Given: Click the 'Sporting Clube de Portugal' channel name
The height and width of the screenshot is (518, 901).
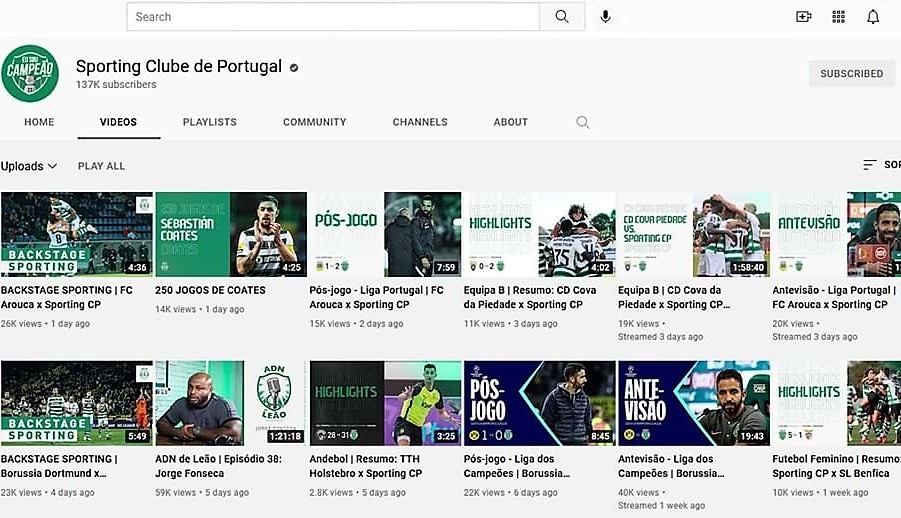Looking at the screenshot, I should [179, 67].
